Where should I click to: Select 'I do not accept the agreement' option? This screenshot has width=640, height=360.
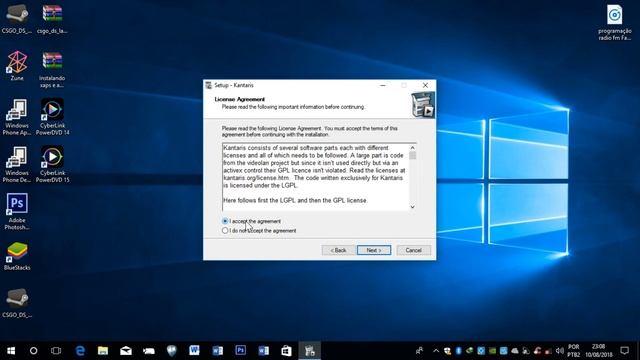coord(225,231)
